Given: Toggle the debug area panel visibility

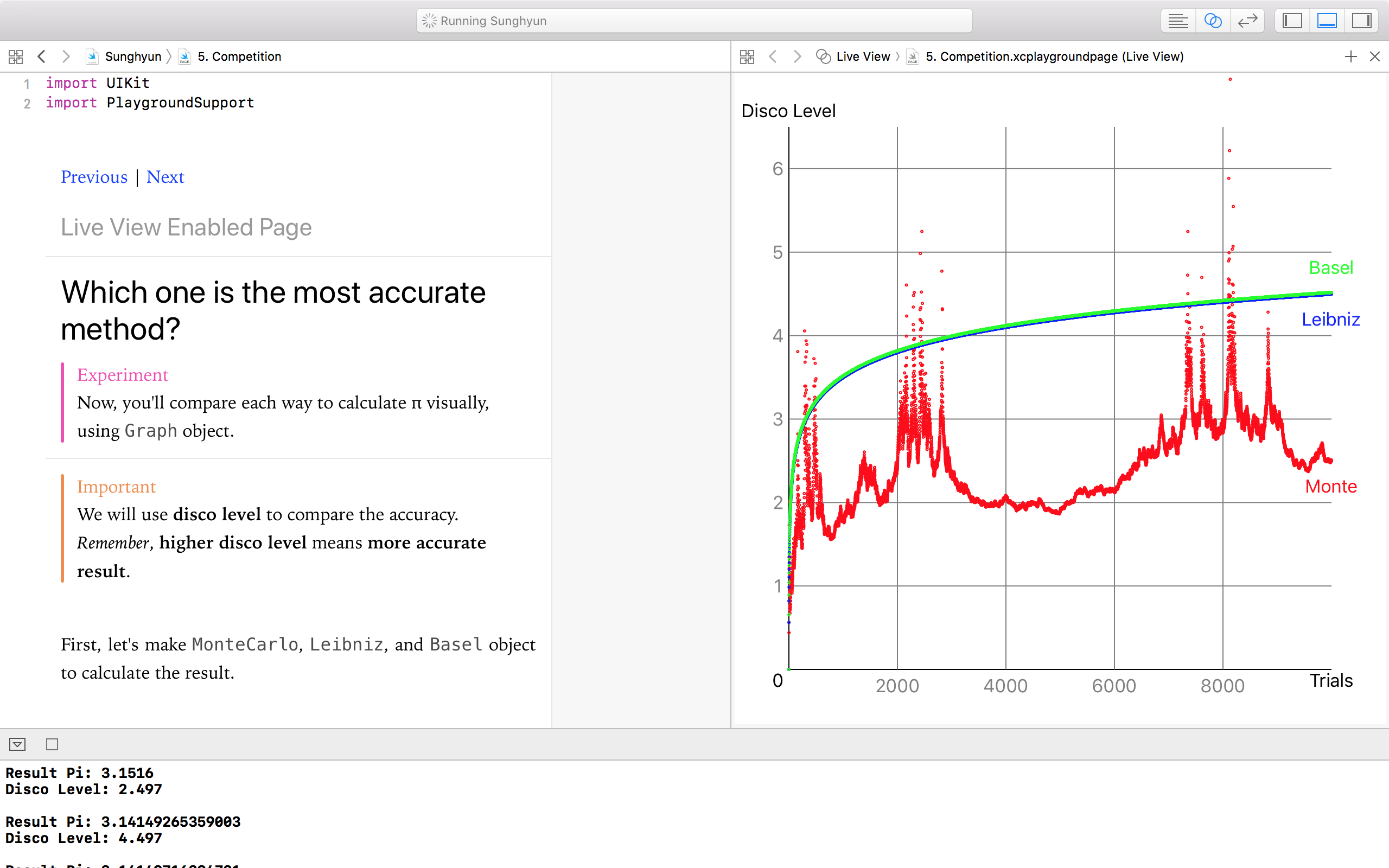Looking at the screenshot, I should click(1327, 21).
